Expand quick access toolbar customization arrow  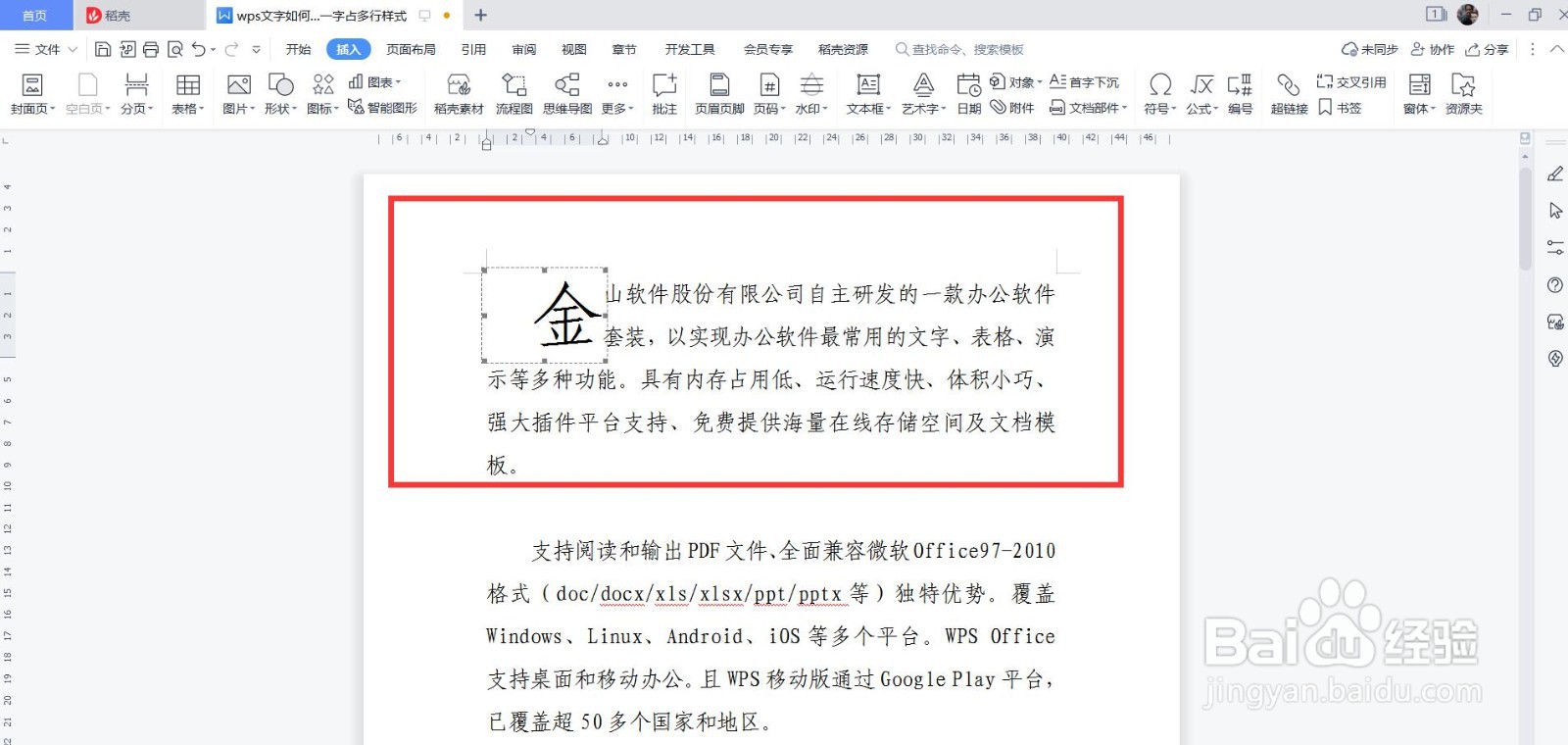256,49
